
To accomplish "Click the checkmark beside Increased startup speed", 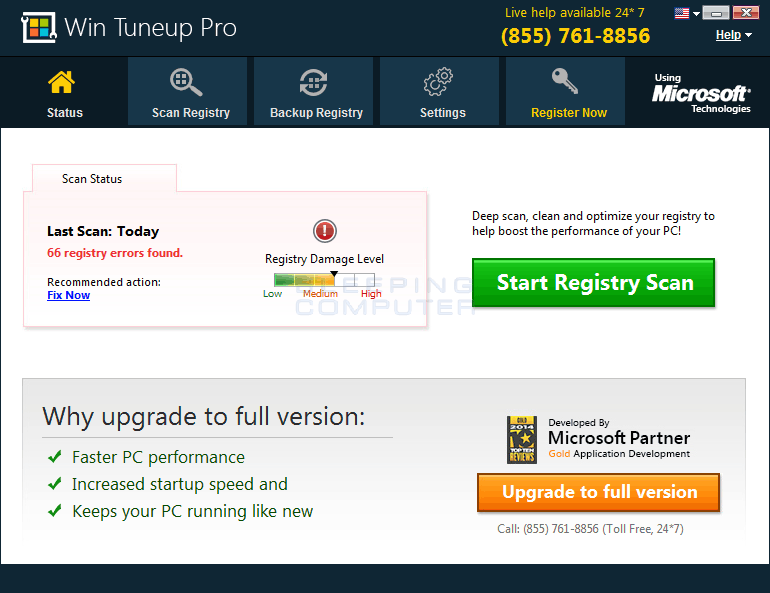I will [55, 484].
